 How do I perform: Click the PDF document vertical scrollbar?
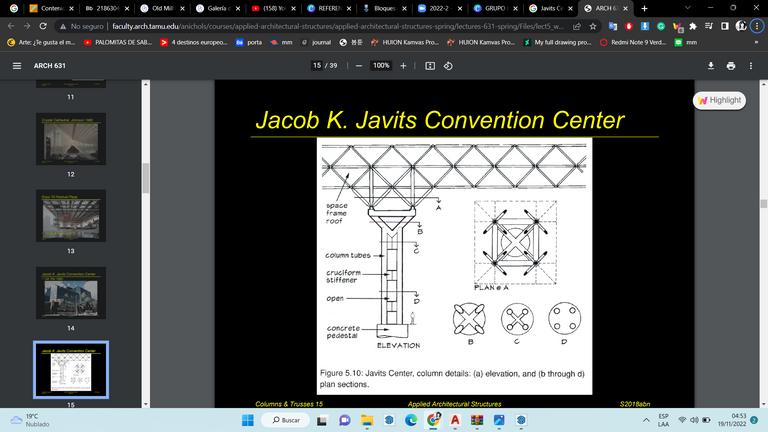pyautogui.click(x=763, y=203)
